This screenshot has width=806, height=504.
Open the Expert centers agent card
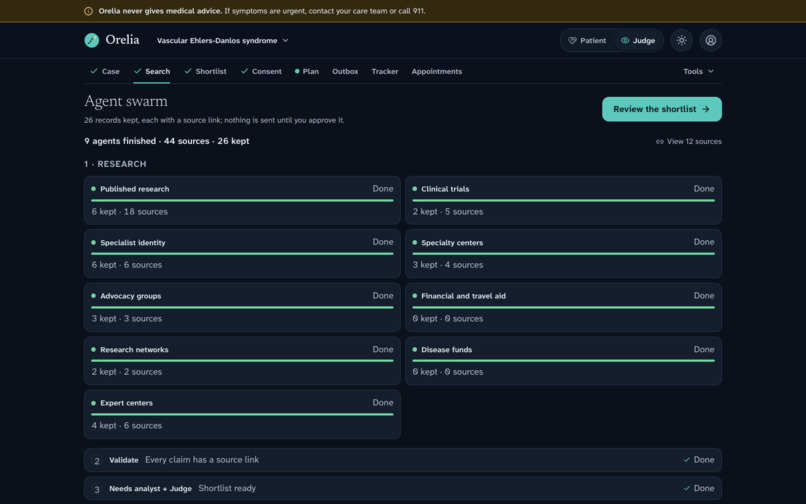(242, 414)
